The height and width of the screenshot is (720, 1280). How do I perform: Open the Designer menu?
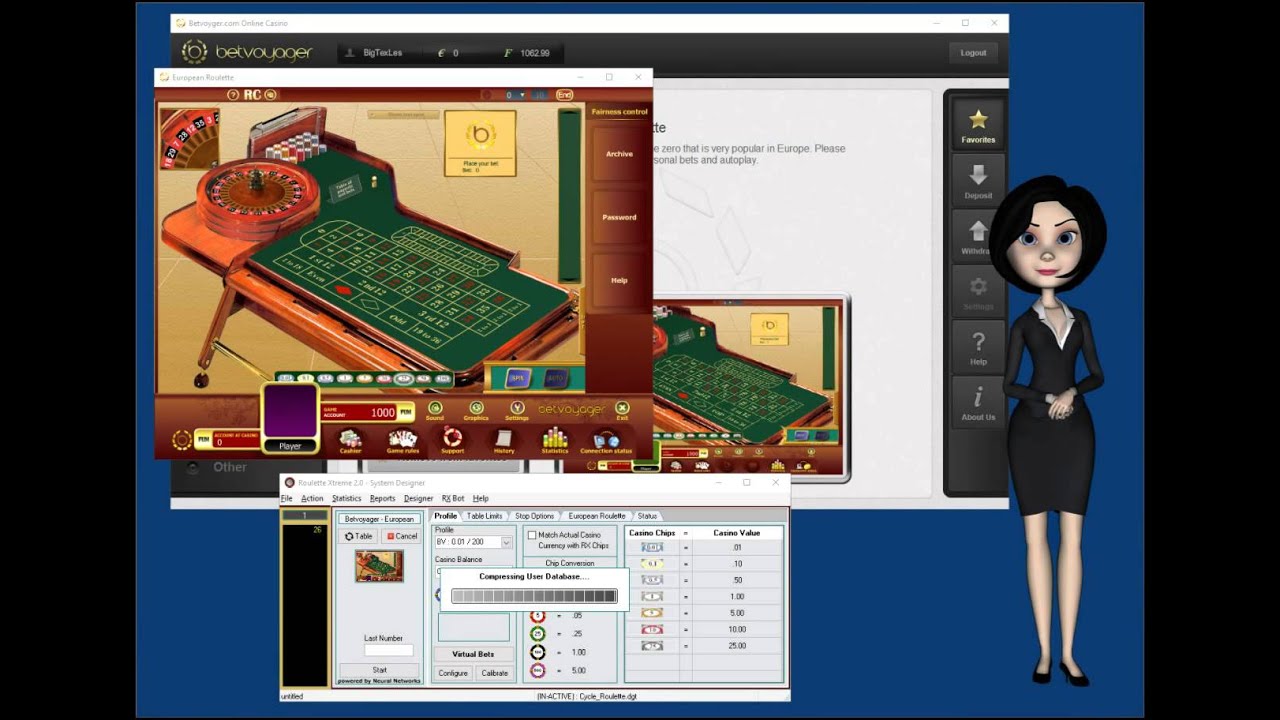pos(418,498)
